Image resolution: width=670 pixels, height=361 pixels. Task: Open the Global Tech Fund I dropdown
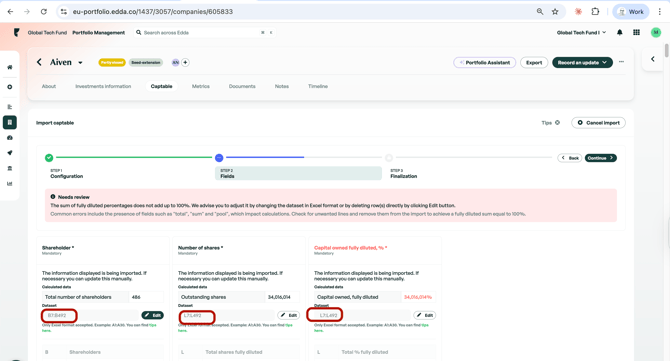(581, 32)
